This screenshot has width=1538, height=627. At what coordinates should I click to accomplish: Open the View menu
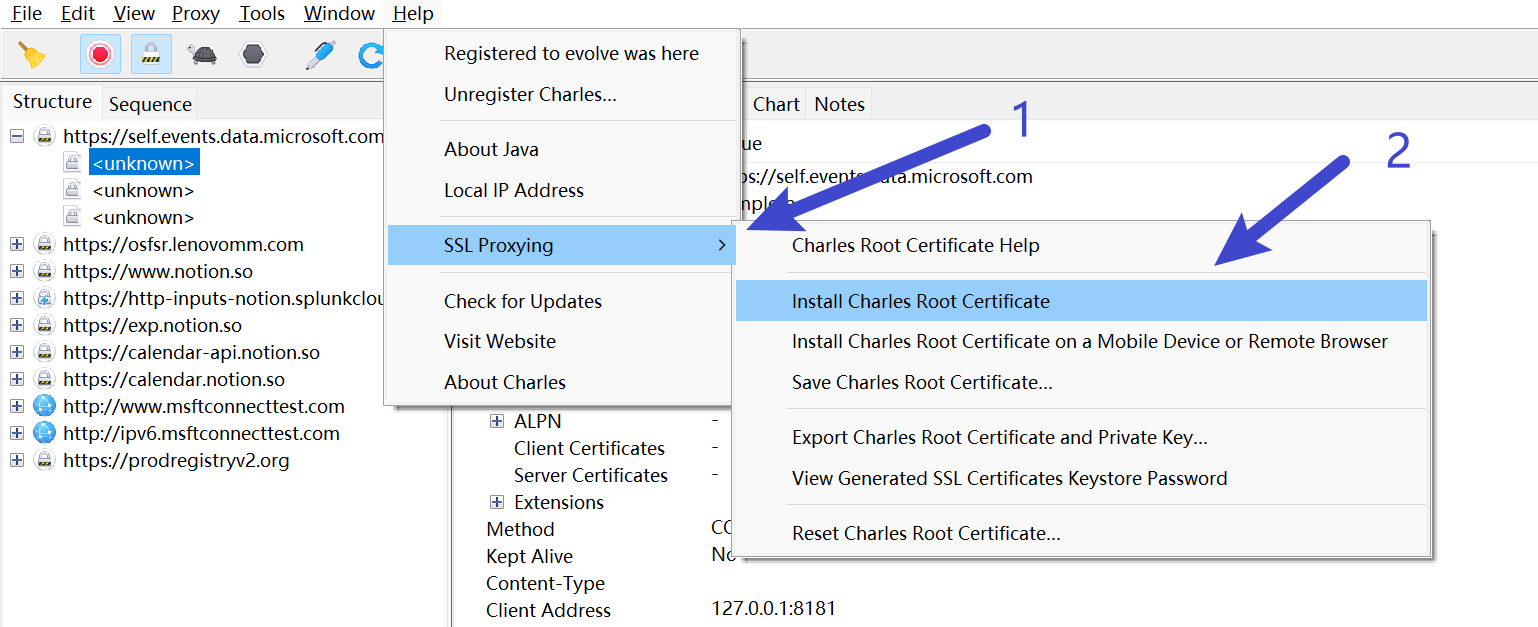click(x=134, y=14)
